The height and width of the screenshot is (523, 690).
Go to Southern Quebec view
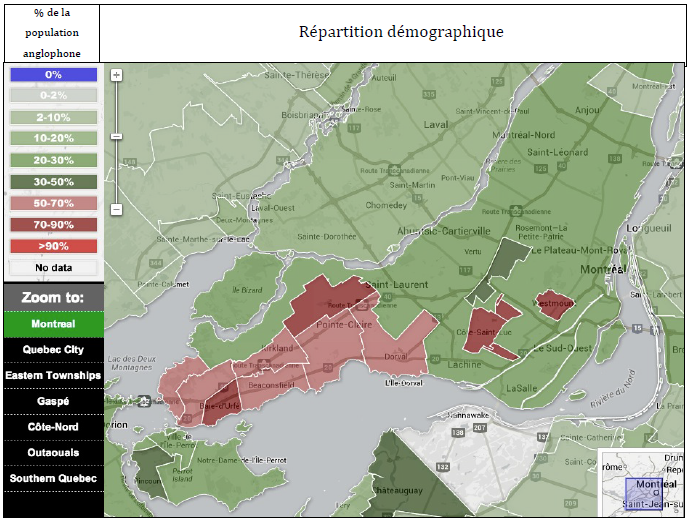[x=53, y=478]
